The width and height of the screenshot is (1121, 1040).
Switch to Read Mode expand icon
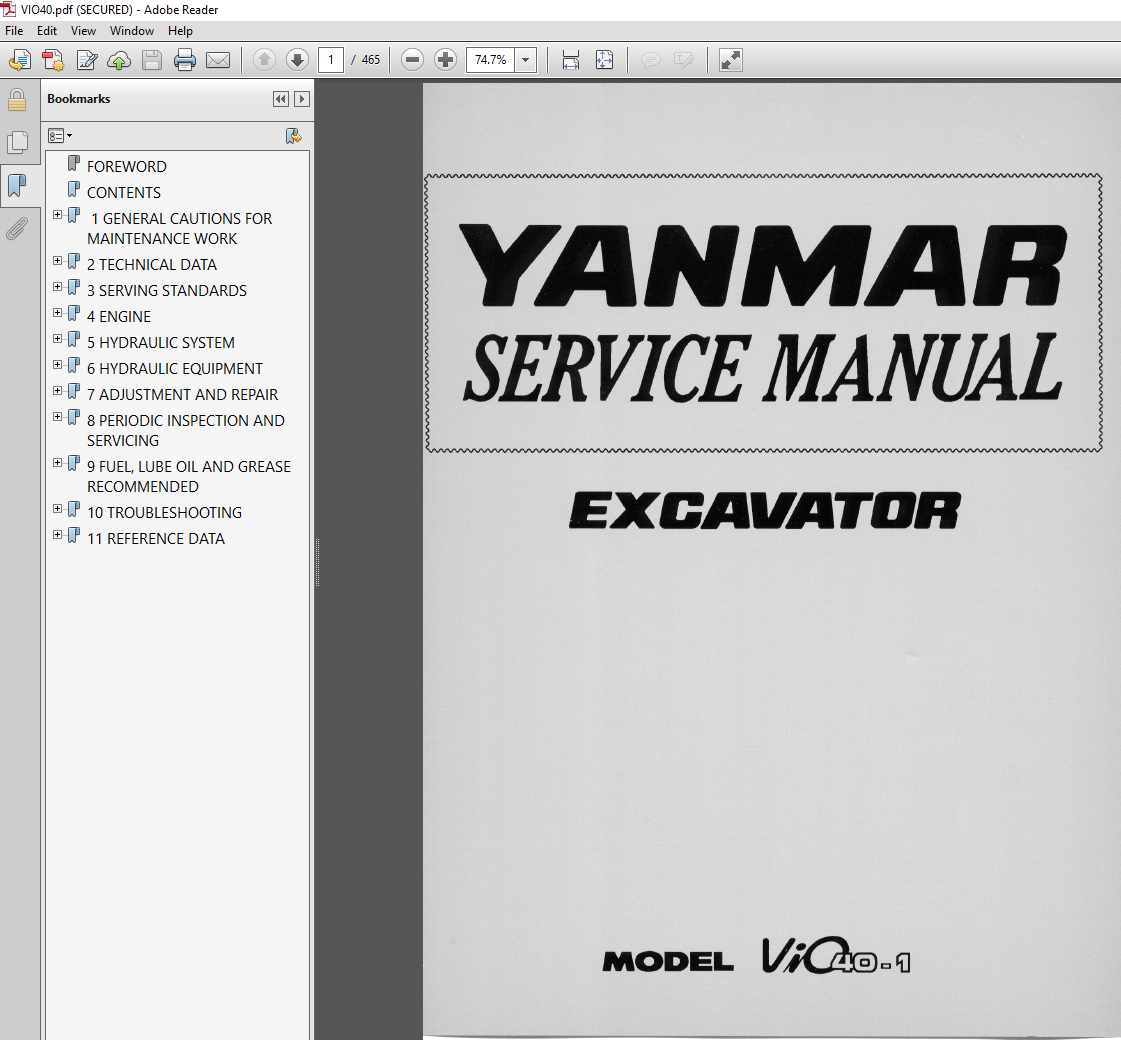tap(731, 60)
